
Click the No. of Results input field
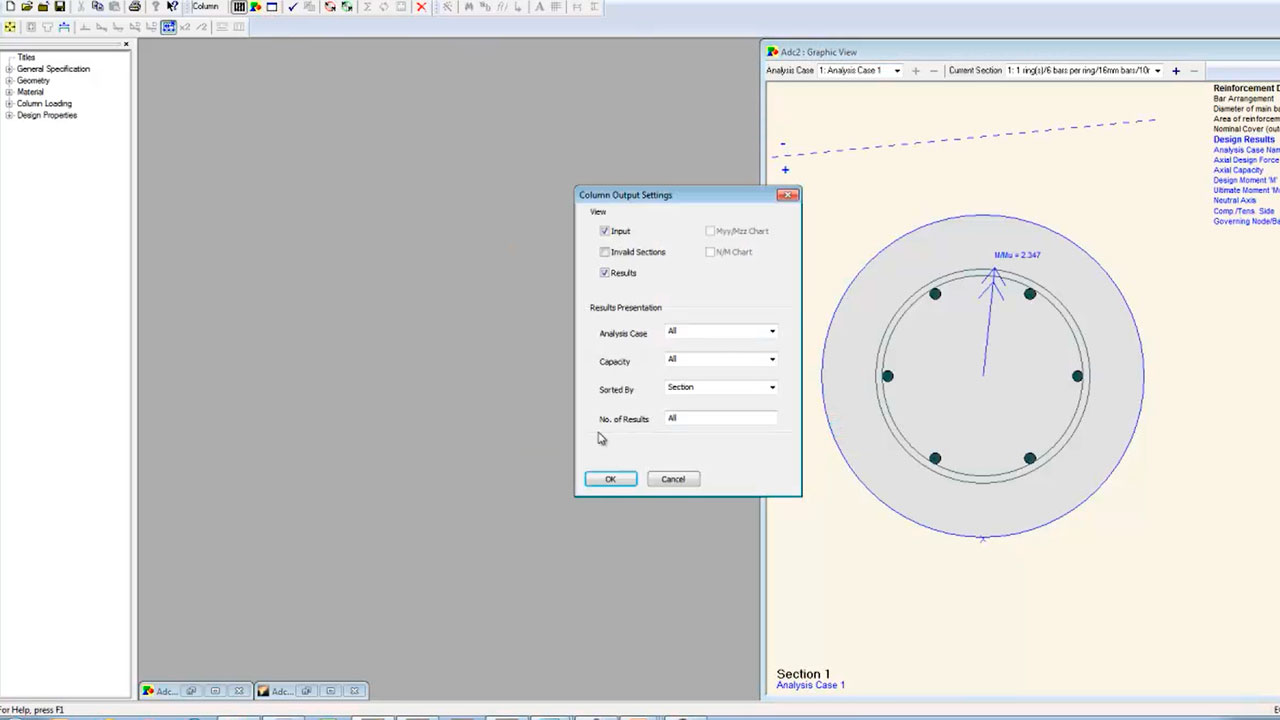point(720,418)
